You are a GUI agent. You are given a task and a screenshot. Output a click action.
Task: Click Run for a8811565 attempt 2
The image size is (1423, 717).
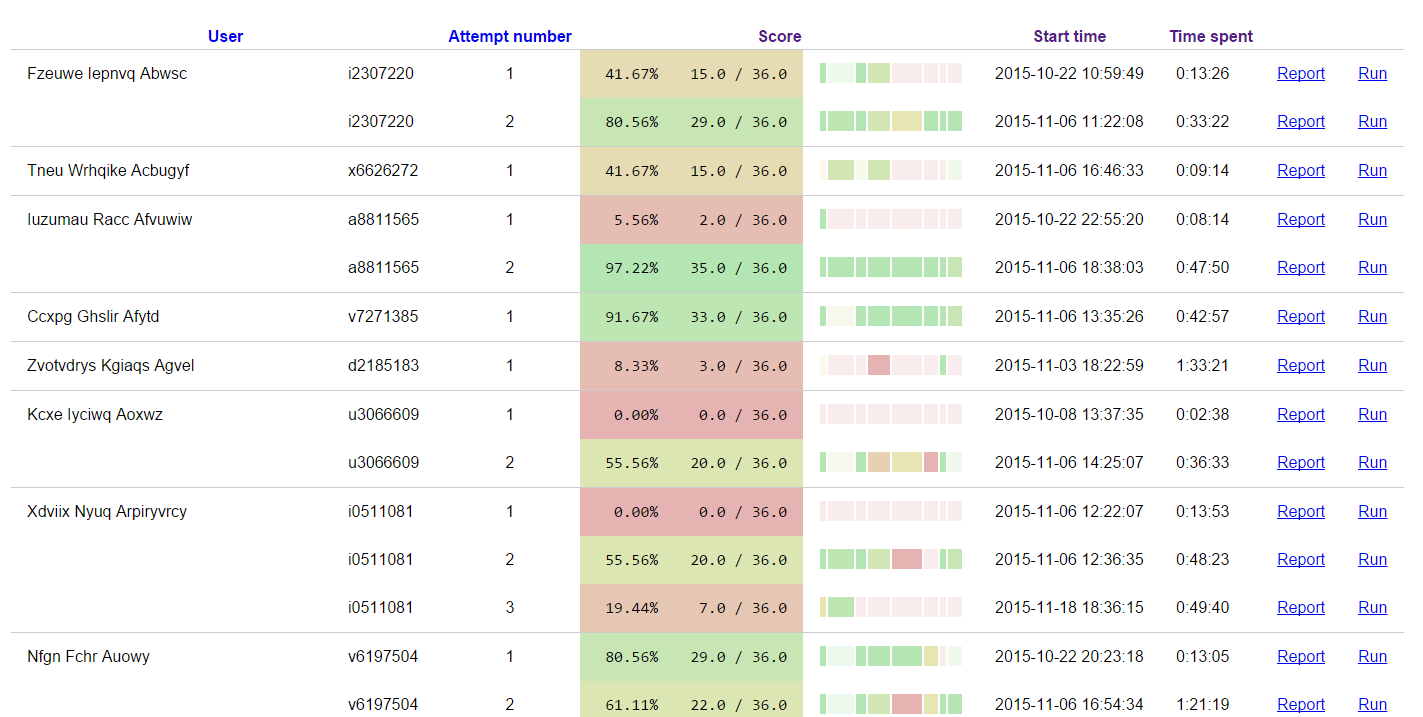point(1372,268)
